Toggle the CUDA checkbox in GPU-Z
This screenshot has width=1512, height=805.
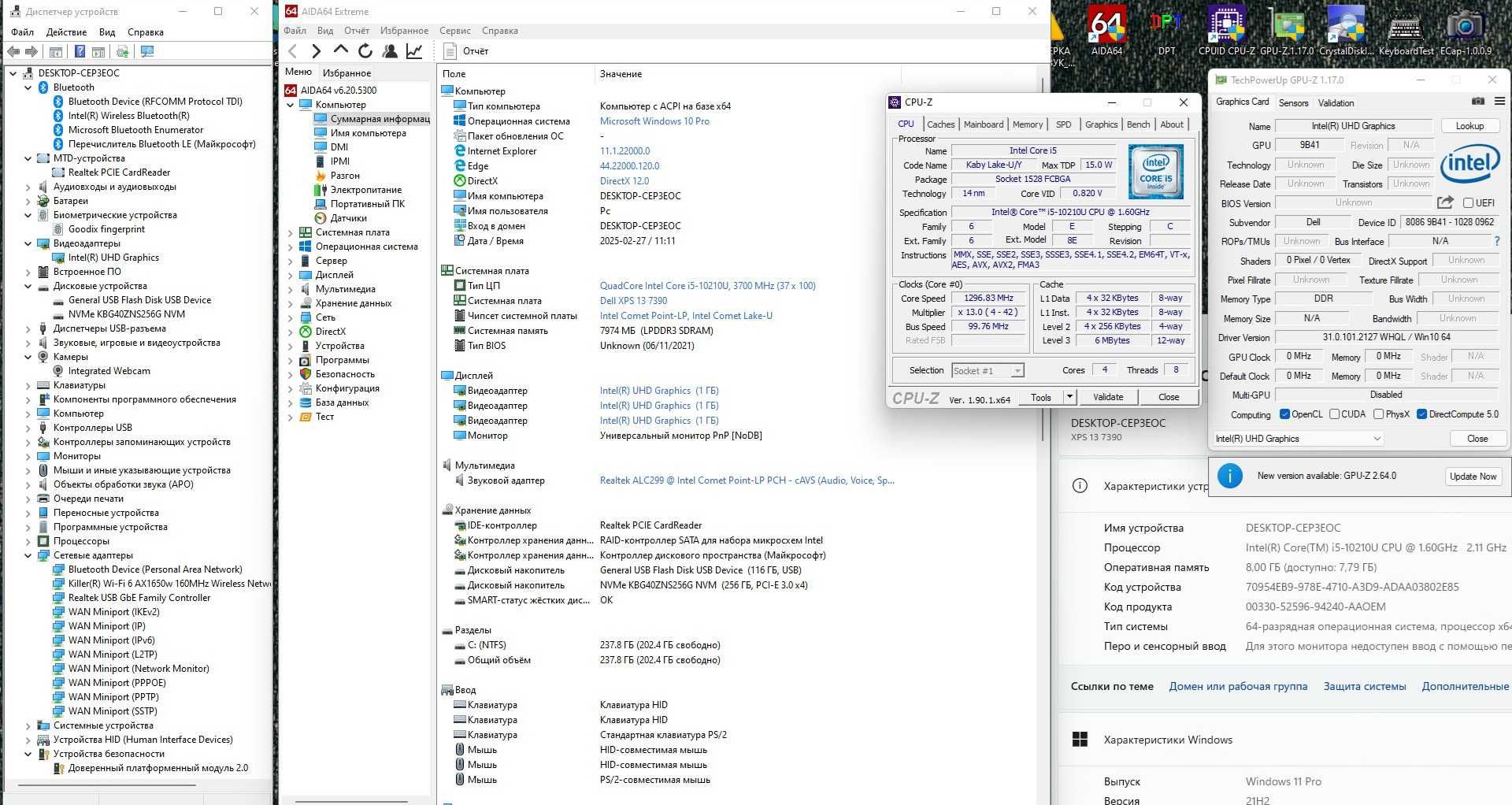click(x=1334, y=414)
